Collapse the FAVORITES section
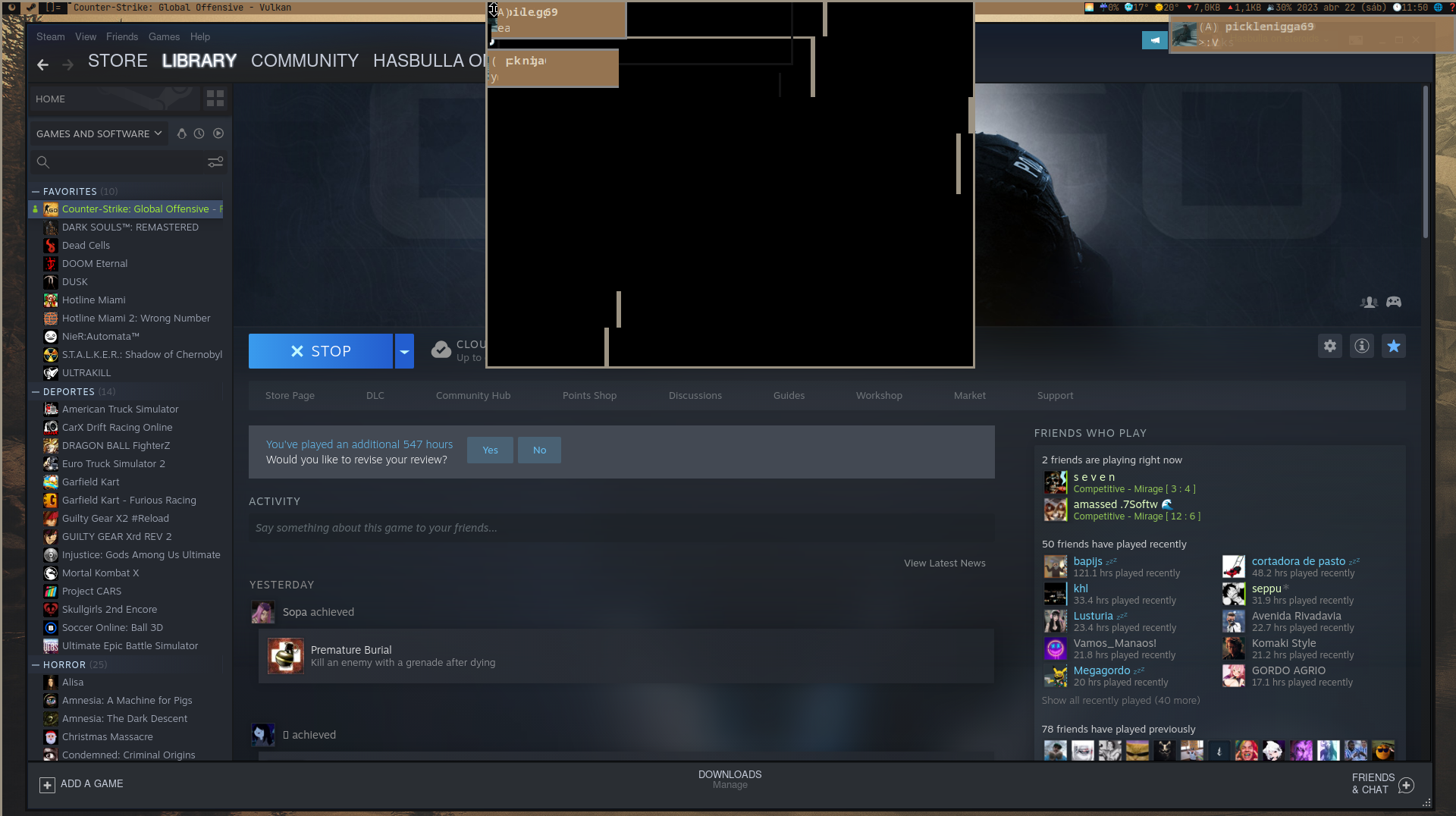 click(x=35, y=191)
